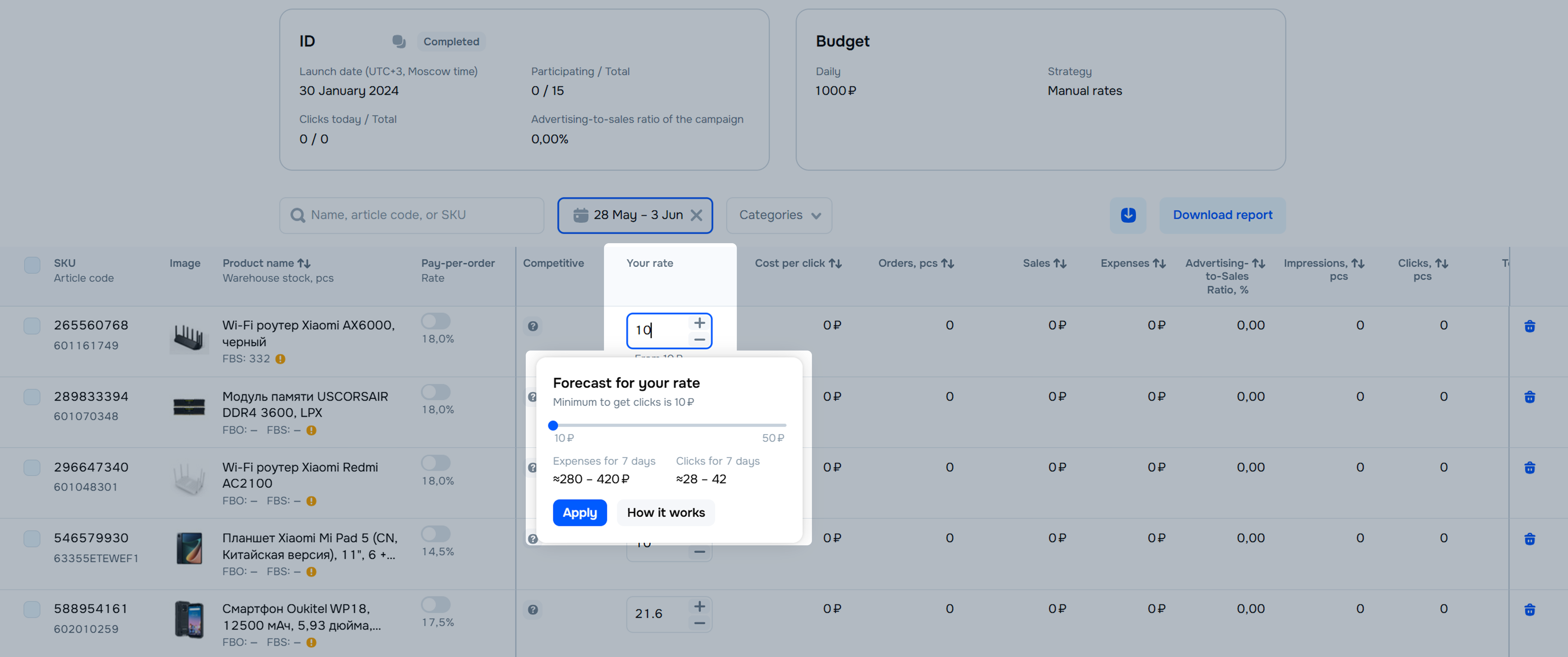Screen dimensions: 1568x657
Task: Open the Categories dropdown
Action: [x=779, y=215]
